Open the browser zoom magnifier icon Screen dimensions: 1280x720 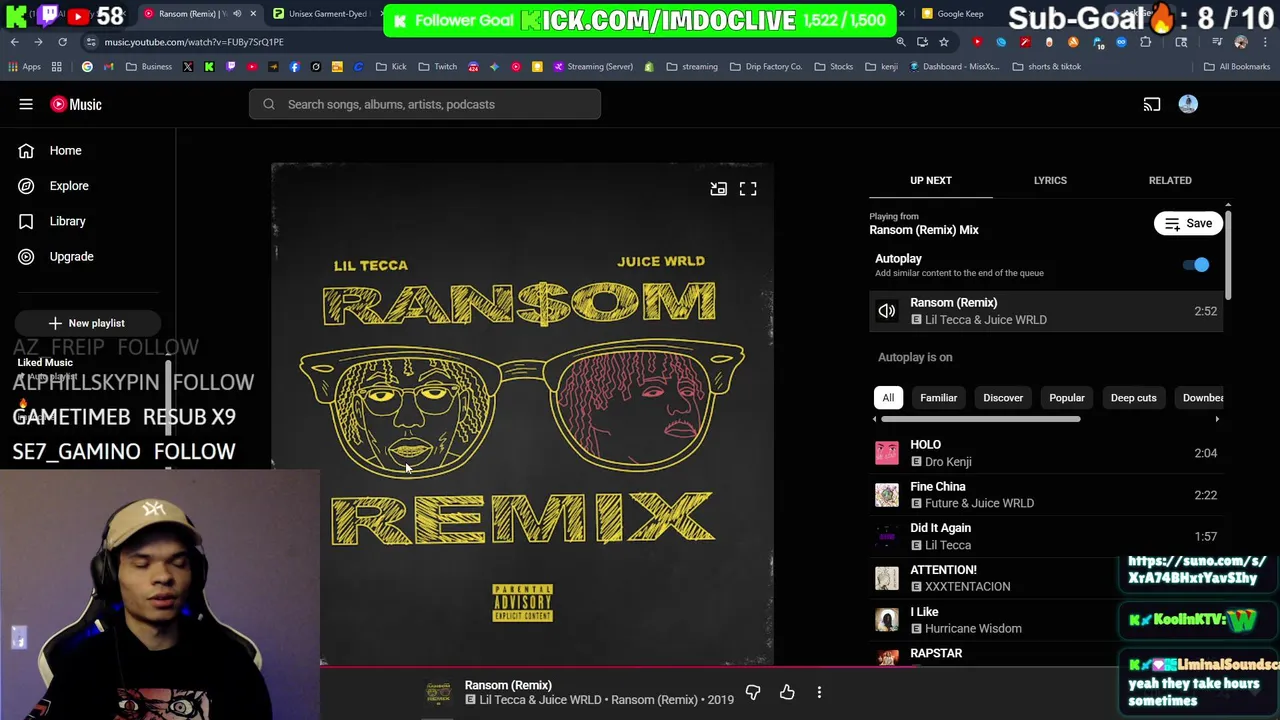tap(901, 42)
